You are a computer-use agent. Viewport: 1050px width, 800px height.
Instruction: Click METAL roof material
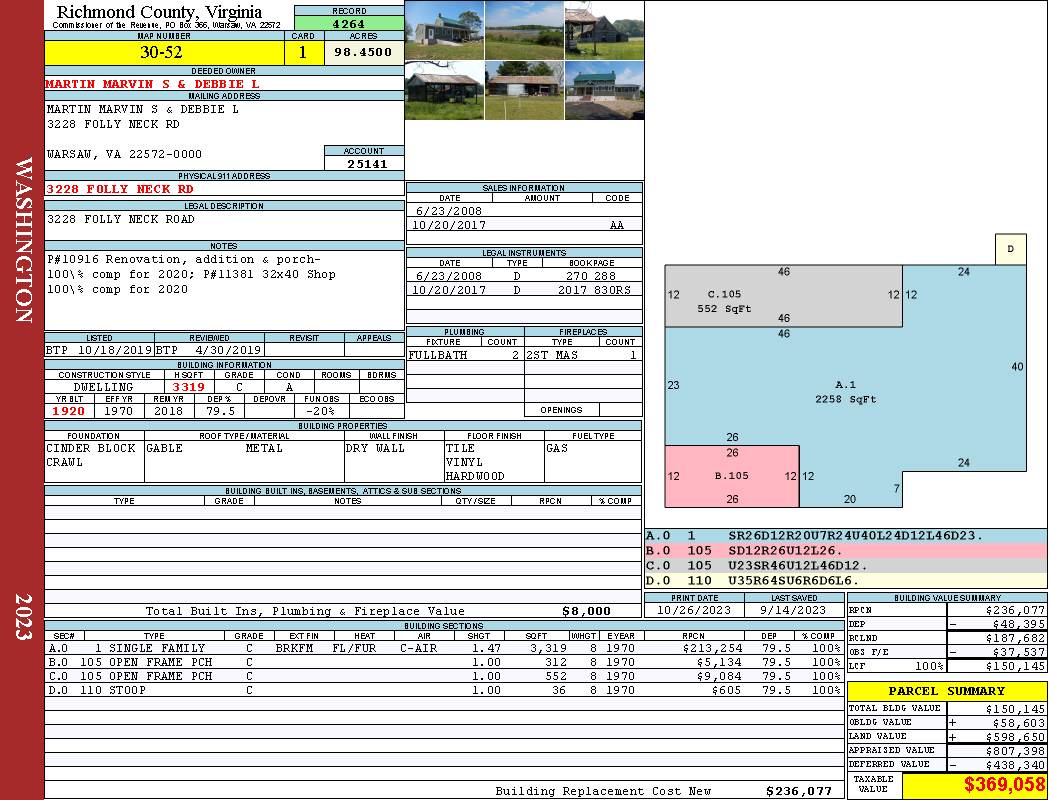click(264, 448)
